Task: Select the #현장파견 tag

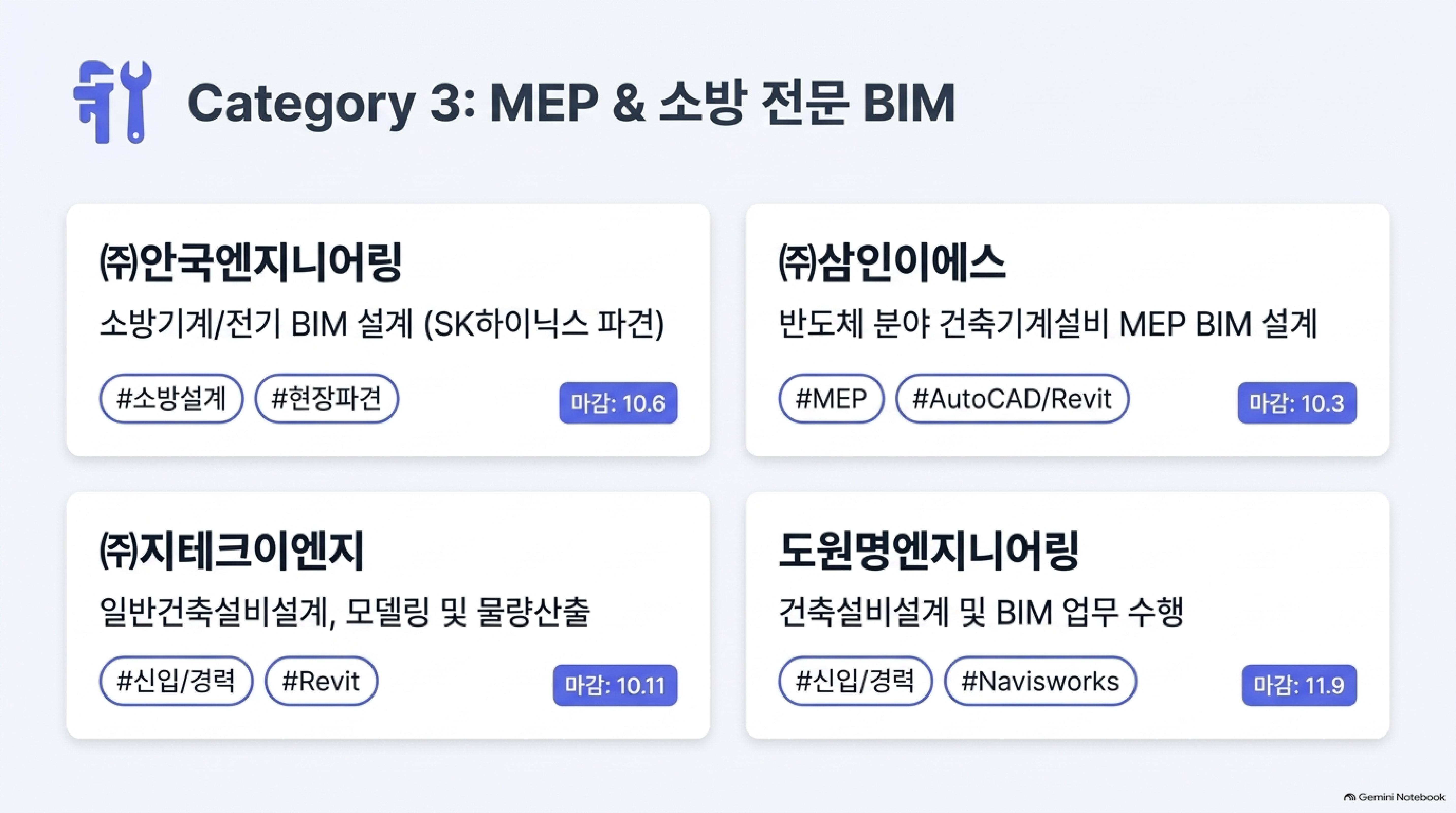Action: (327, 399)
